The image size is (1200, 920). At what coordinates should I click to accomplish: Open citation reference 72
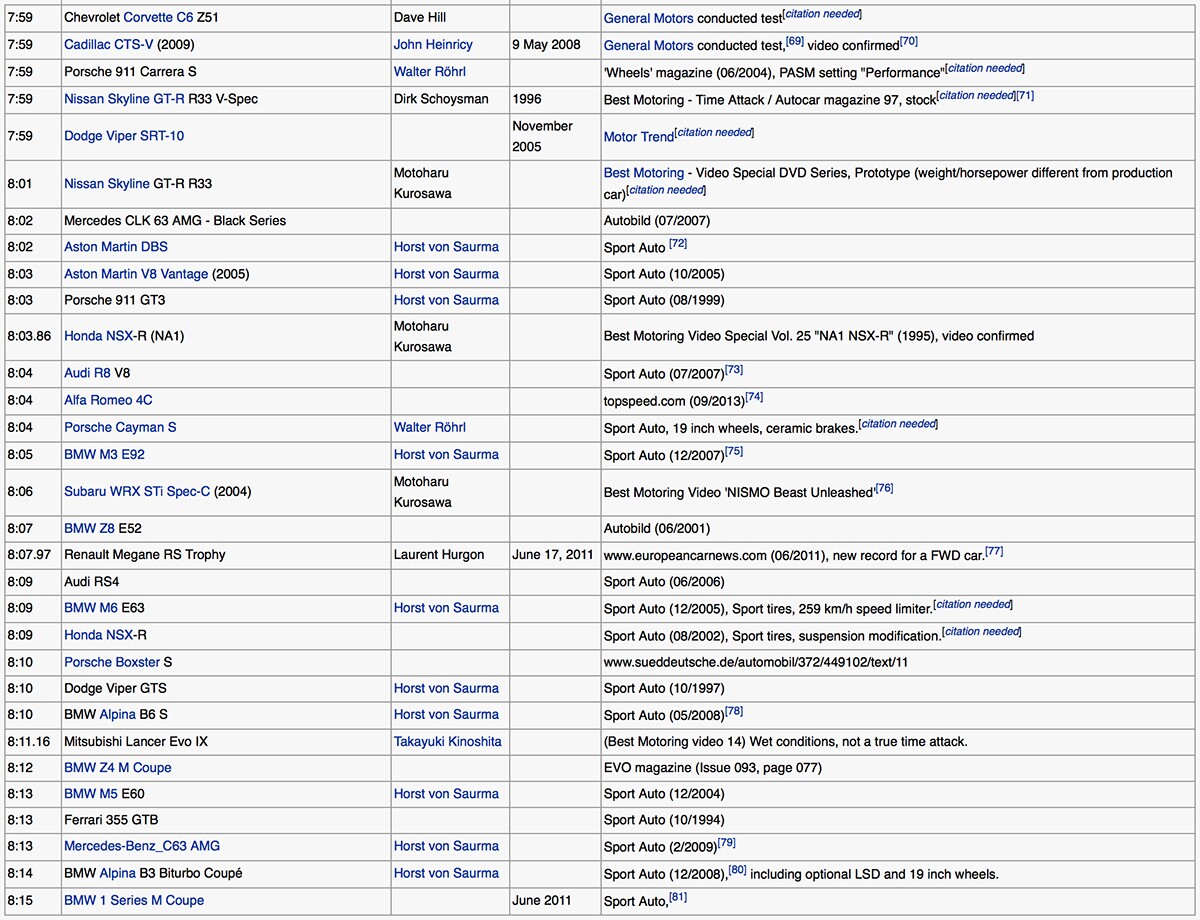tap(678, 243)
